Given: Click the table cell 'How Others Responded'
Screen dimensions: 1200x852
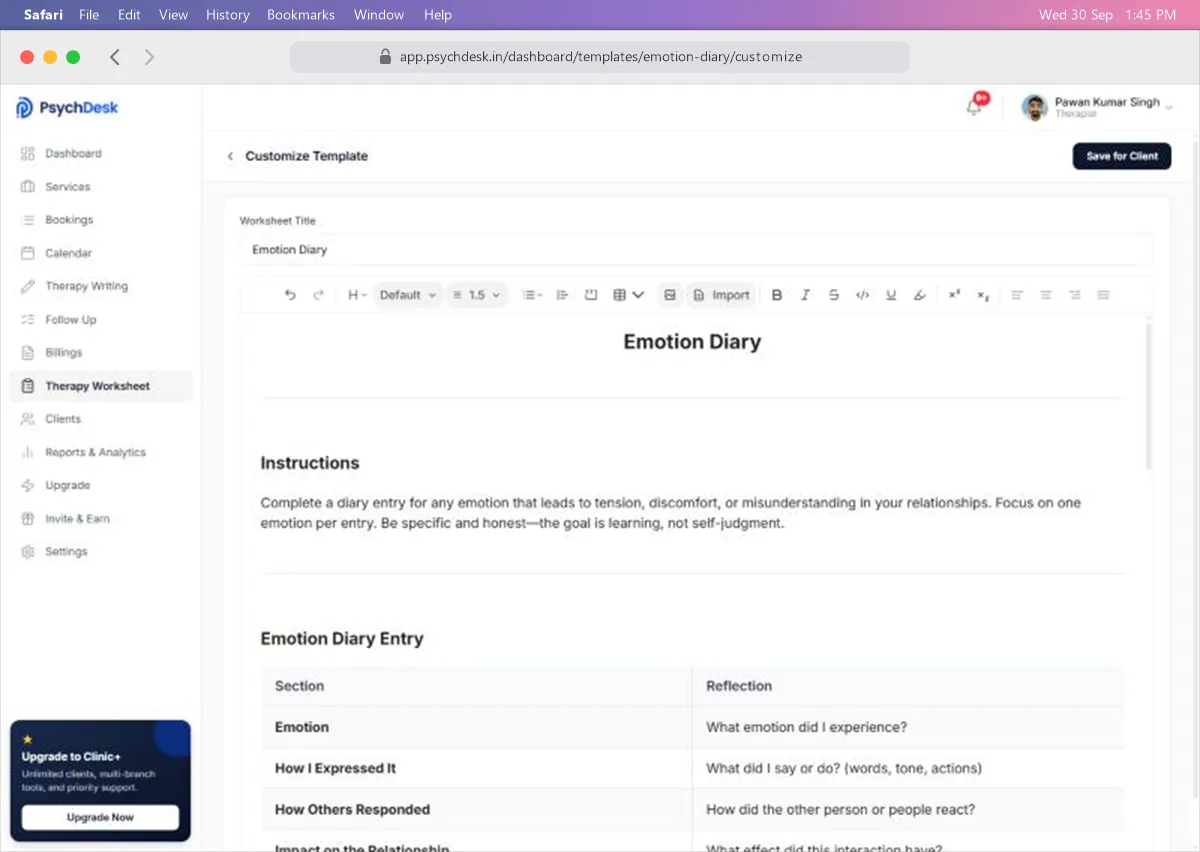Looking at the screenshot, I should tap(477, 809).
